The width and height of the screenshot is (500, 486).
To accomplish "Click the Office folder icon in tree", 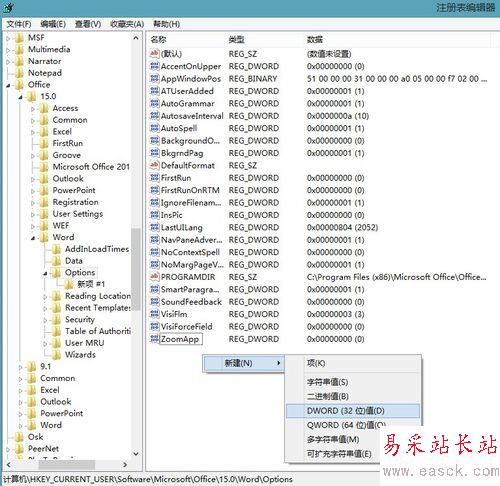I will click(19, 85).
